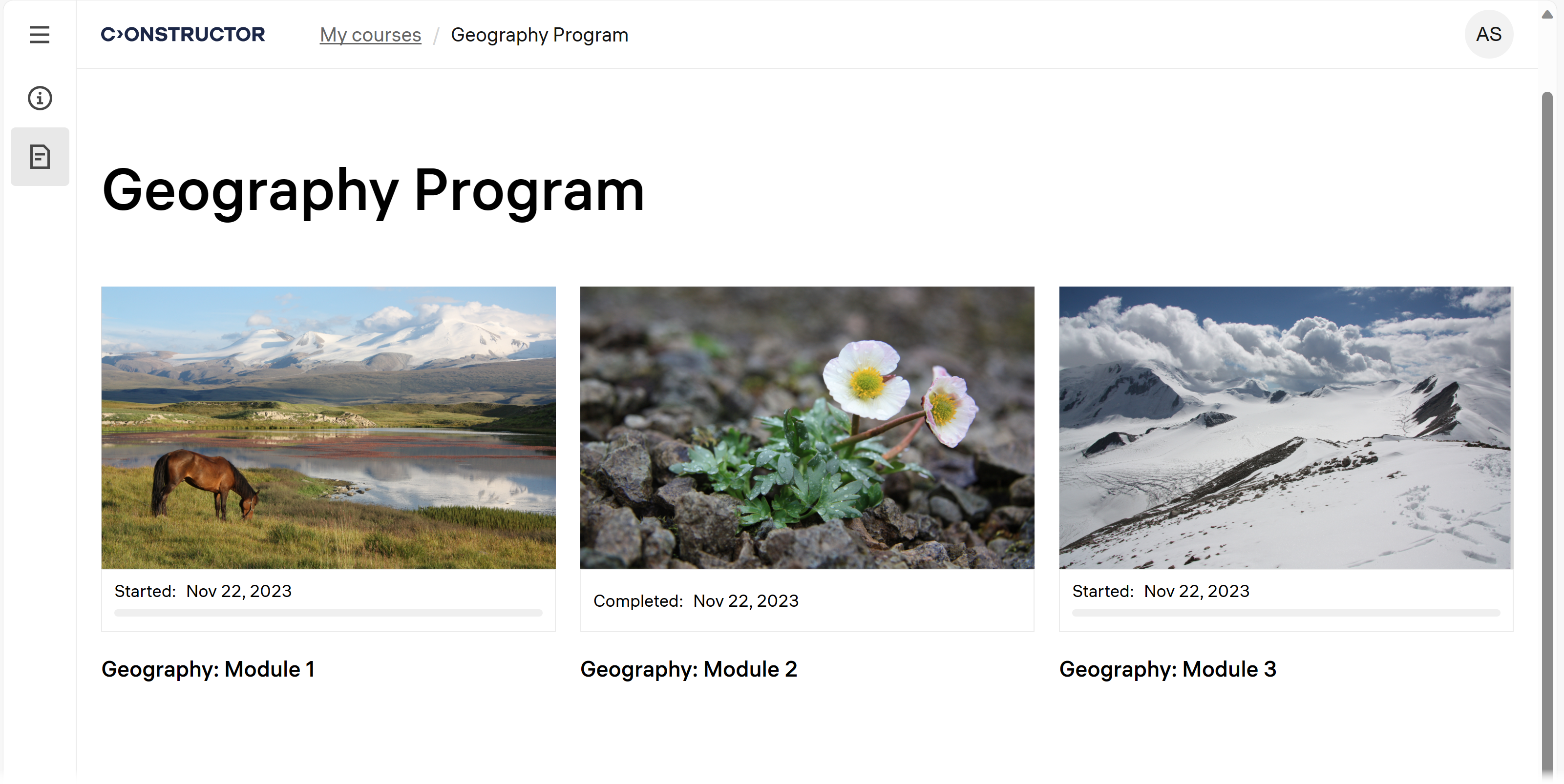Open the white flower thumbnail
This screenshot has width=1564, height=784.
click(x=806, y=427)
